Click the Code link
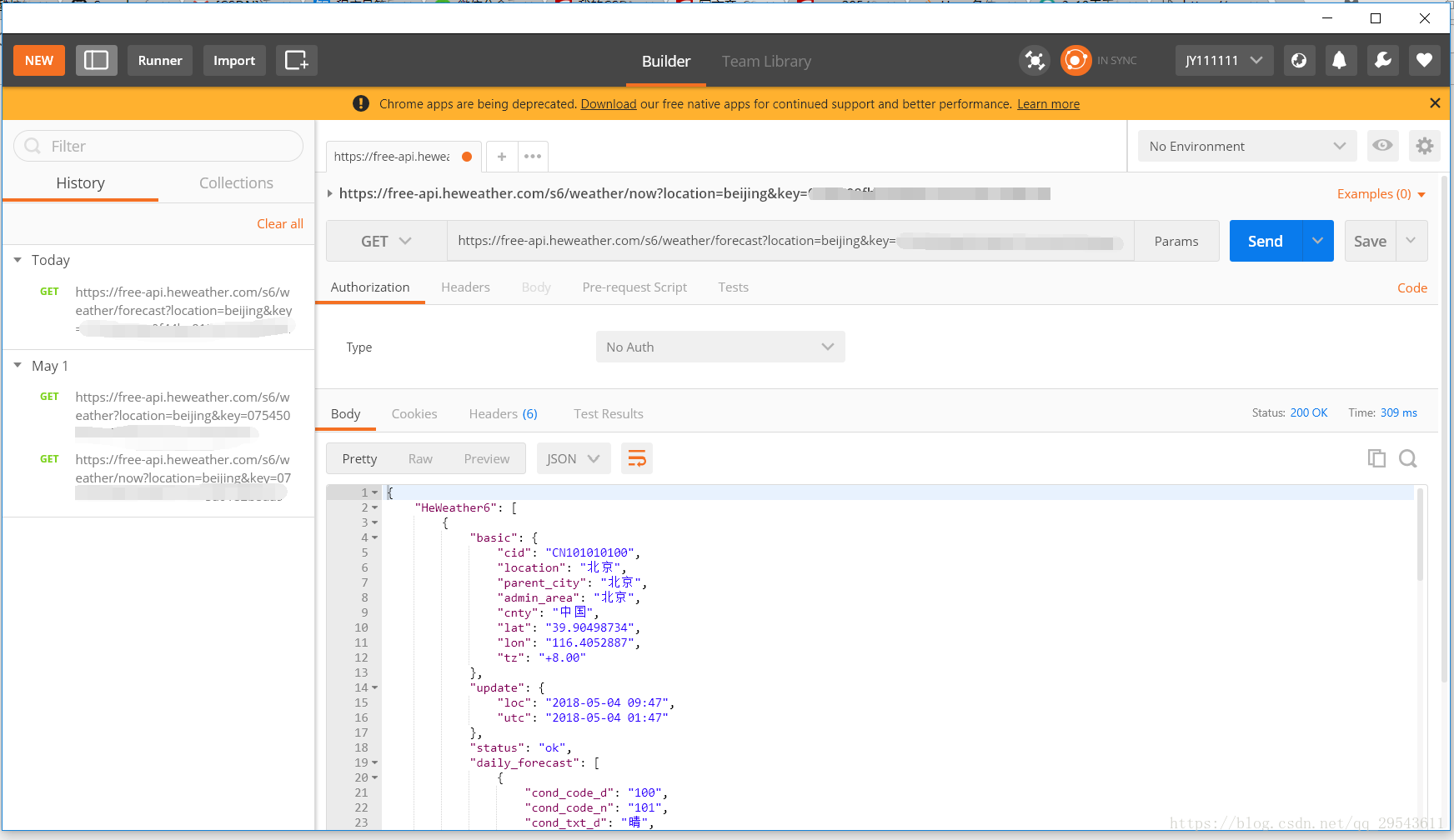 1412,287
